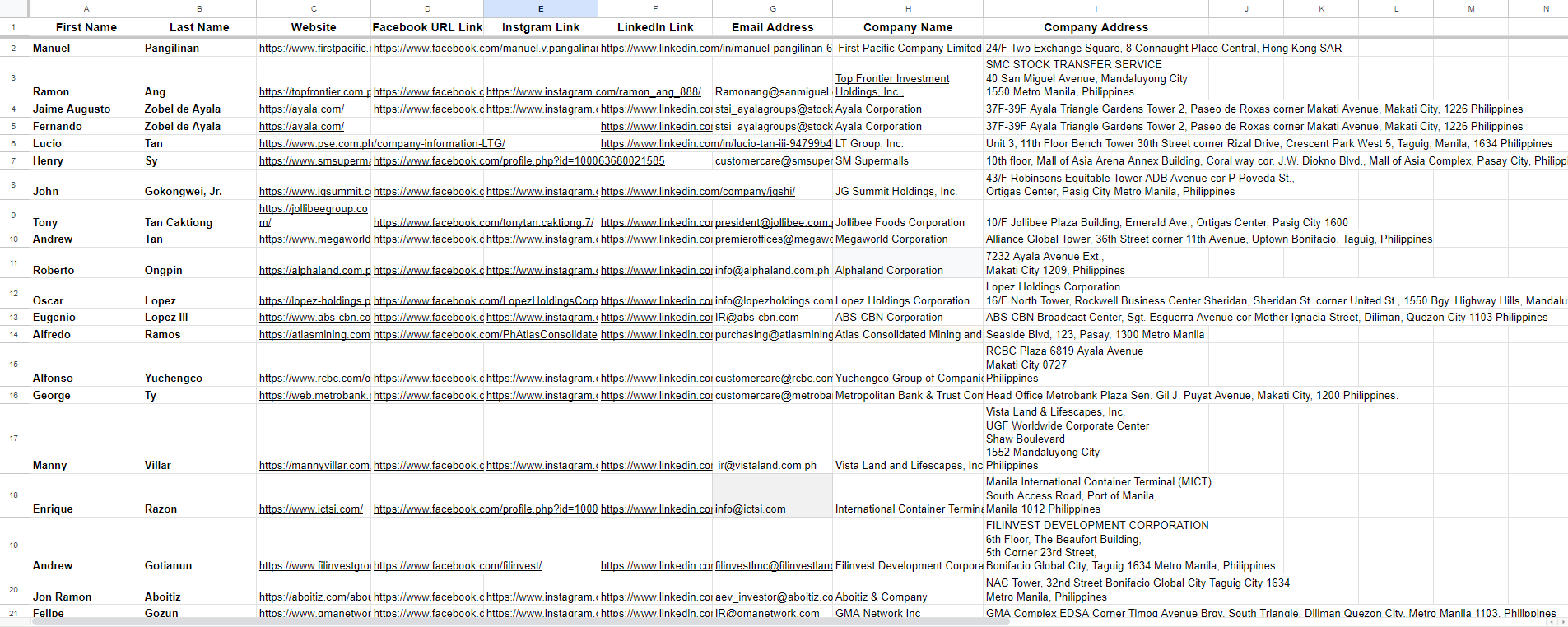
Task: Select the "info@ictsi.com" email cell
Action: click(x=772, y=495)
